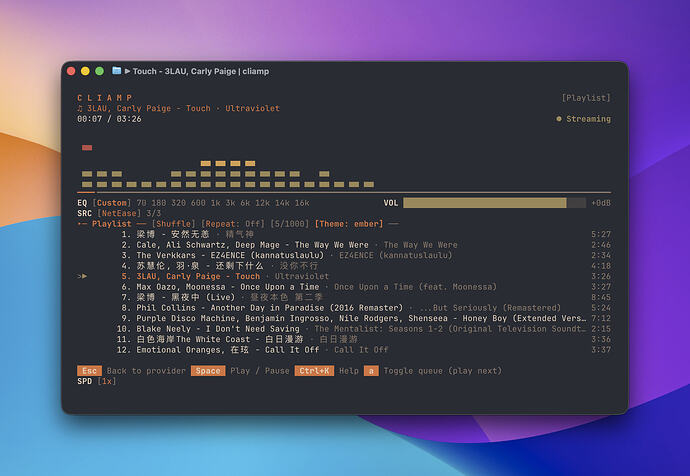The height and width of the screenshot is (476, 690).
Task: Click the 'Toggle queue (play next)' label
Action: point(443,371)
